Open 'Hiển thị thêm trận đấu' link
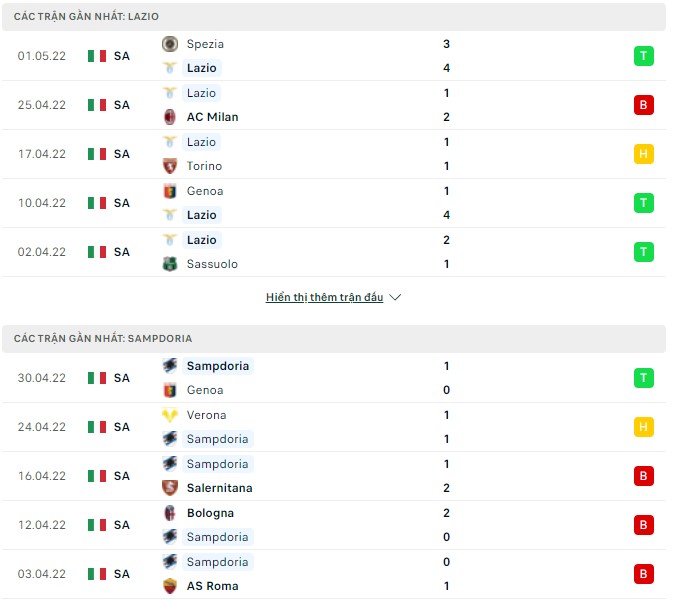675x600 pixels. 324,298
